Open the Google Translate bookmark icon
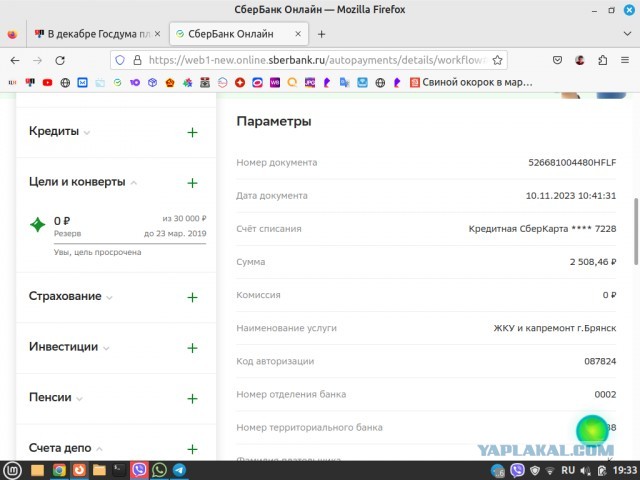The image size is (640, 480). pyautogui.click(x=344, y=82)
